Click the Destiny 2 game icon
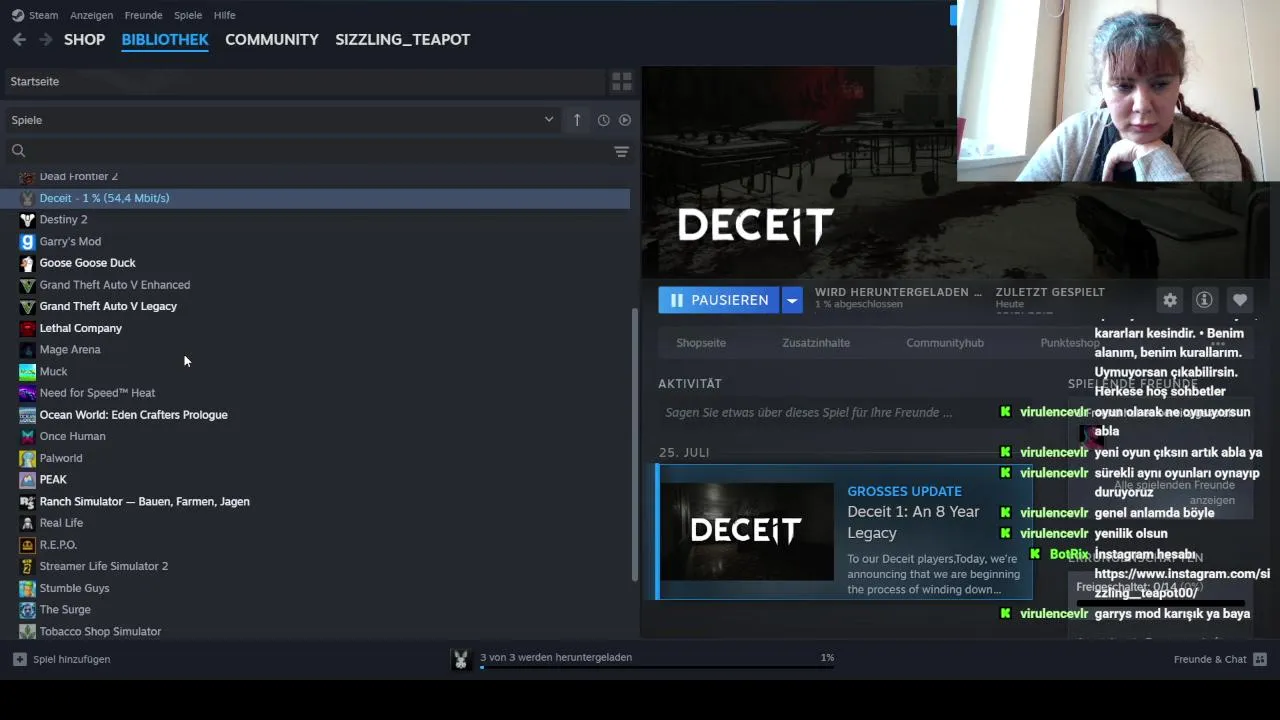Viewport: 1280px width, 720px height. [27, 219]
